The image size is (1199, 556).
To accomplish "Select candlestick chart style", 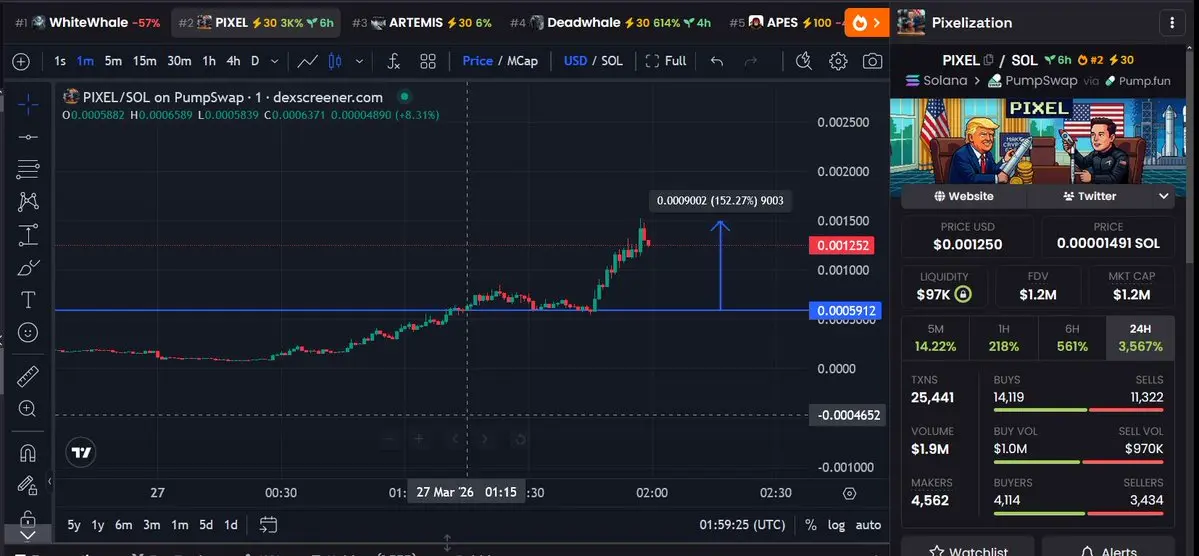I will (x=335, y=61).
